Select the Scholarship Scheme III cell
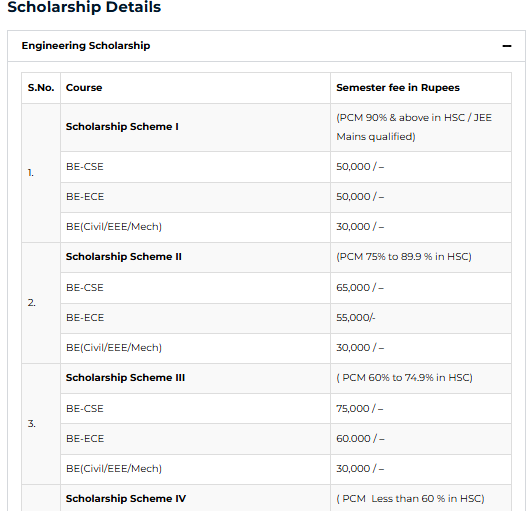Screen dimensions: 531x511 coord(125,378)
